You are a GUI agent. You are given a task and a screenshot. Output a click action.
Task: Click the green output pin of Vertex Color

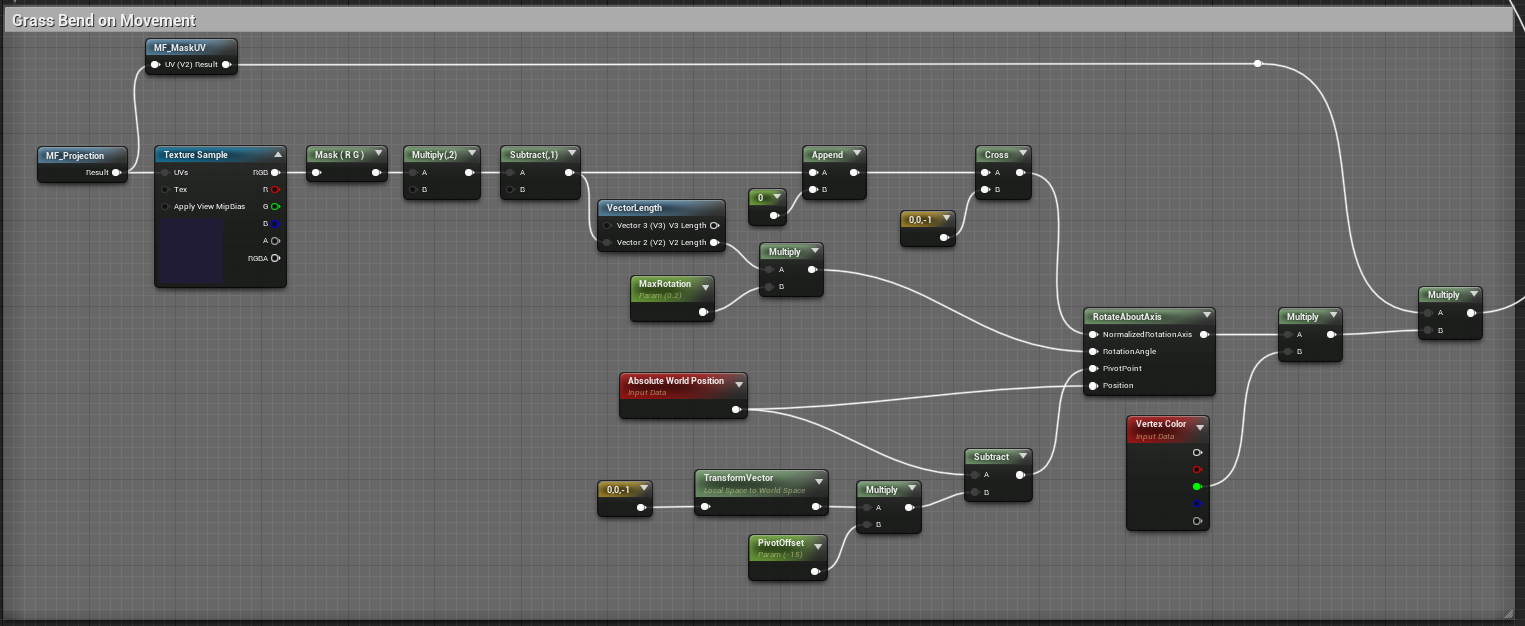[1197, 486]
